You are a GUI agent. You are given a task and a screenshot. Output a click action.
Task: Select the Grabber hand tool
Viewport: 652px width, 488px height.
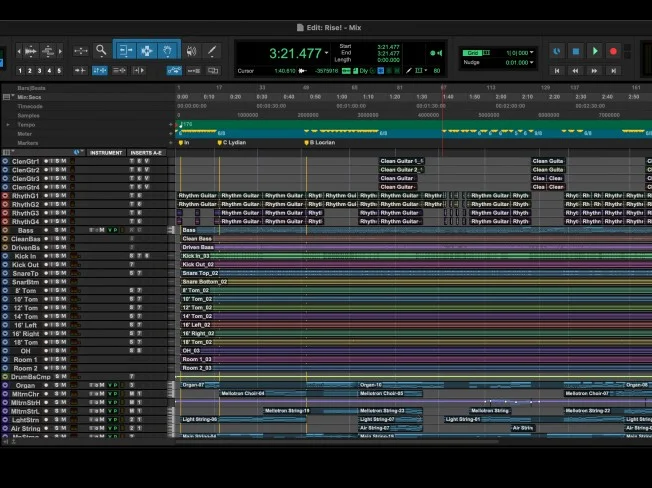coord(167,51)
